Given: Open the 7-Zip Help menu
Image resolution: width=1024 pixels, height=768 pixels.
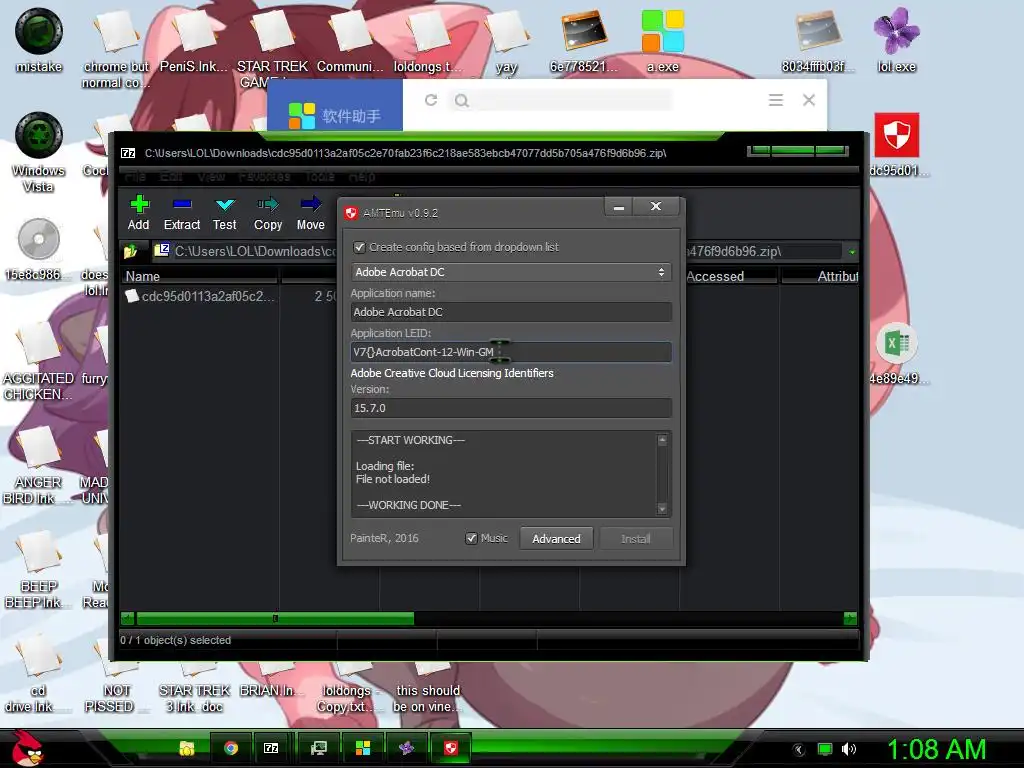Looking at the screenshot, I should click(362, 176).
